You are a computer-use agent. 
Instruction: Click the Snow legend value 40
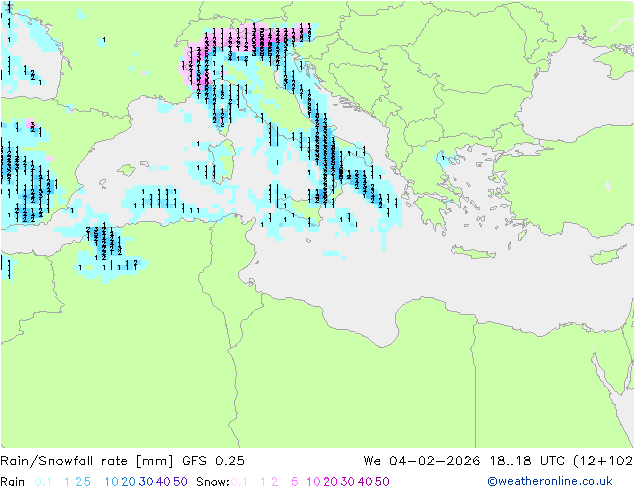(x=365, y=482)
